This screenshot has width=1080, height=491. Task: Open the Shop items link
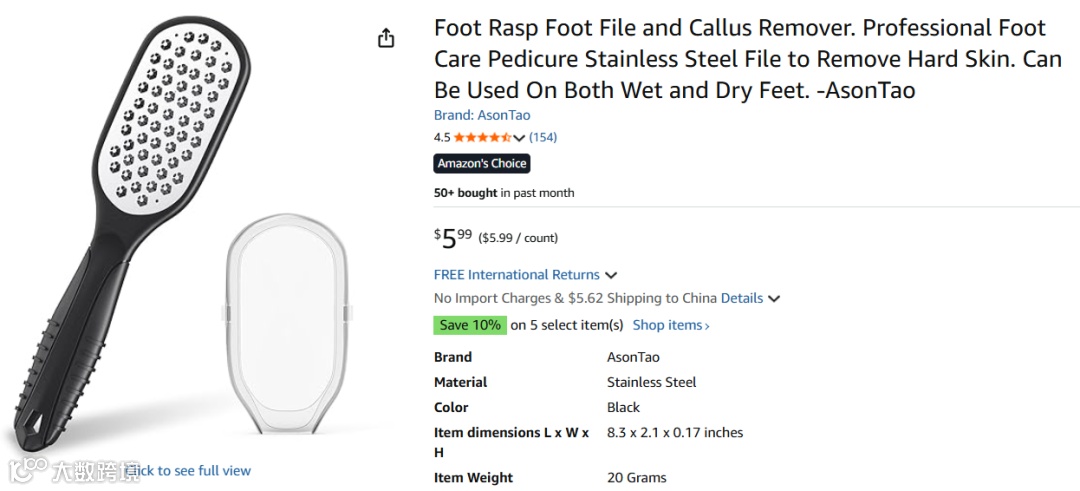point(671,325)
